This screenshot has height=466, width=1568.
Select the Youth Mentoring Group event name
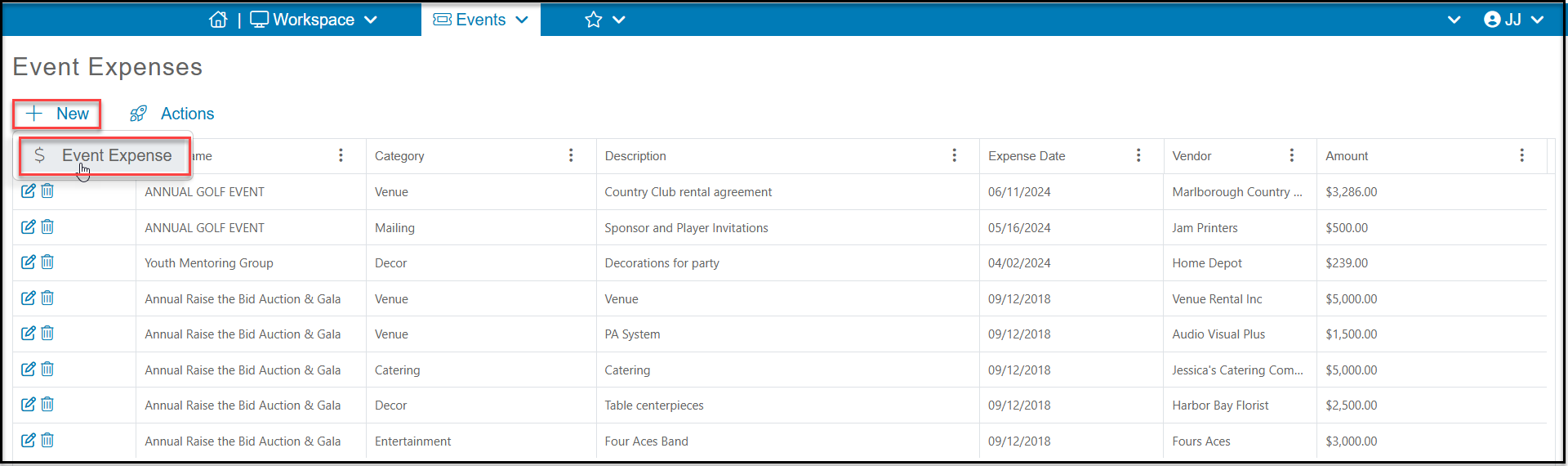[x=209, y=263]
